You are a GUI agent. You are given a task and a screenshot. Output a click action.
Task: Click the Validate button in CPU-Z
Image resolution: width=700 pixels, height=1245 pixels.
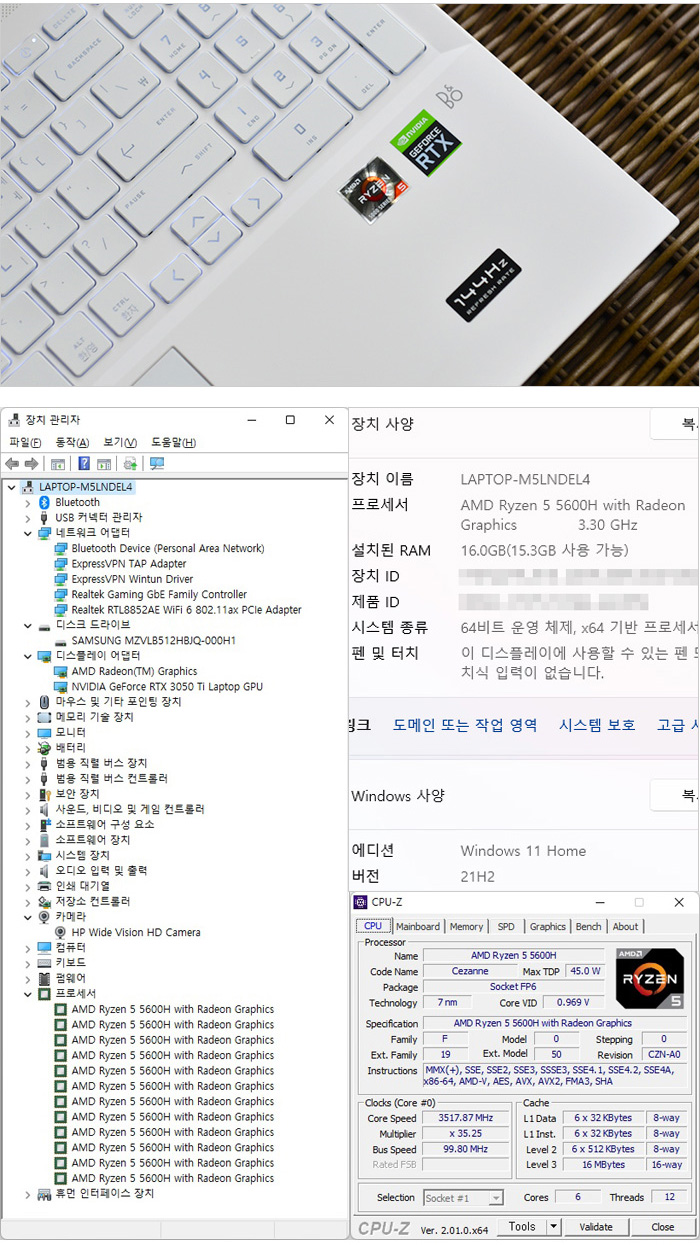point(596,1227)
